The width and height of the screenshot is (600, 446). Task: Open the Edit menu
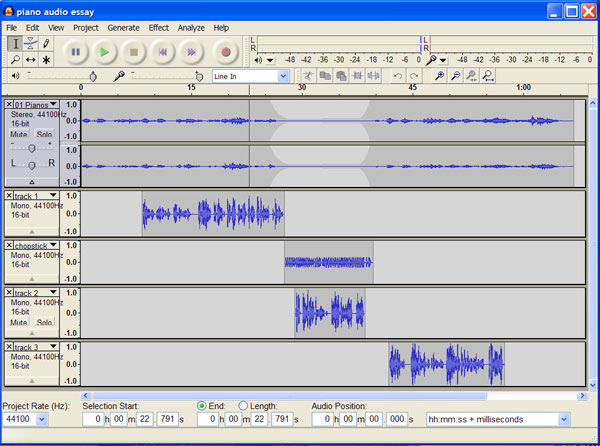[x=33, y=28]
